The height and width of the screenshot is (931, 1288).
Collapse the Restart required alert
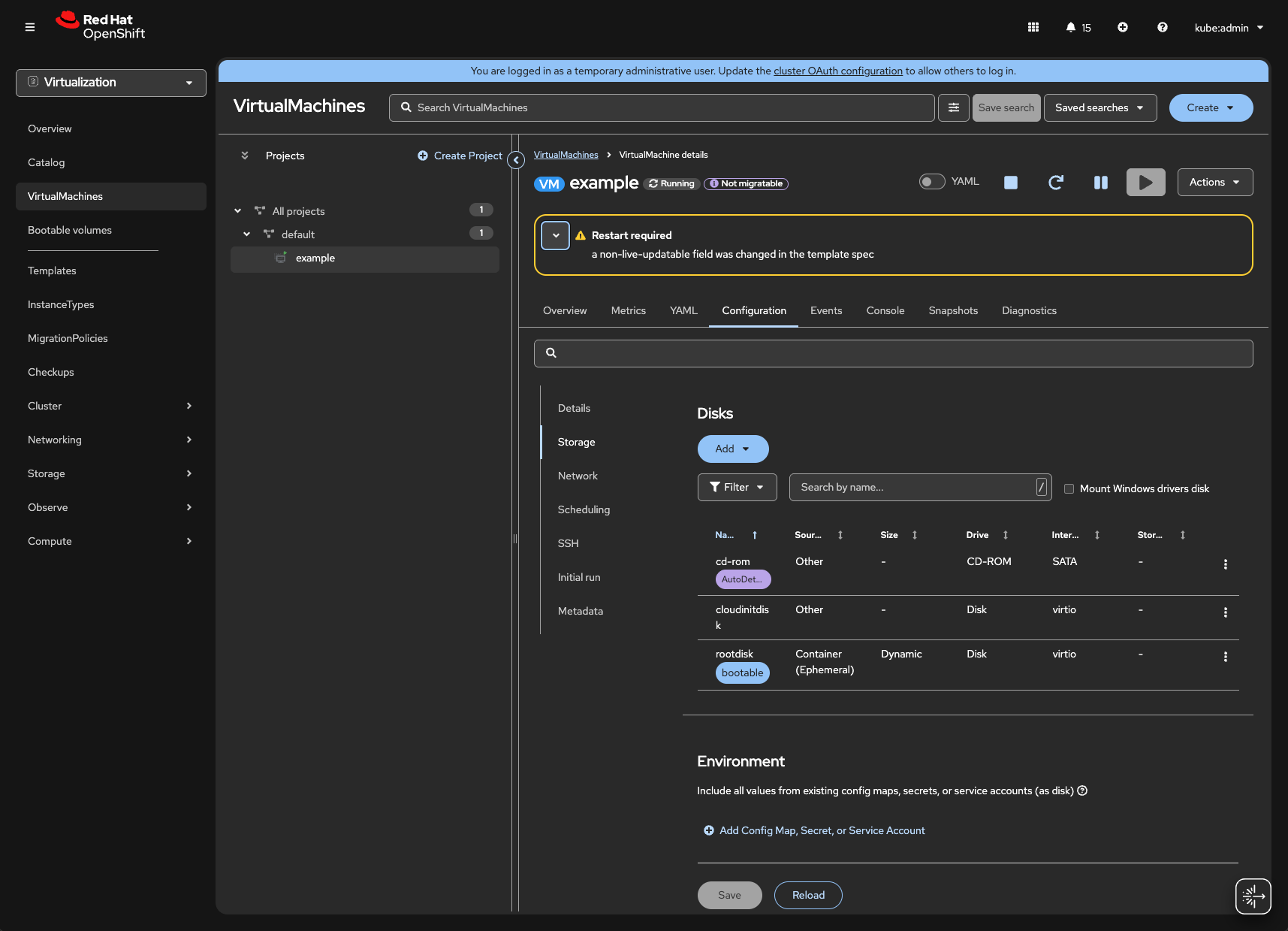(x=556, y=236)
